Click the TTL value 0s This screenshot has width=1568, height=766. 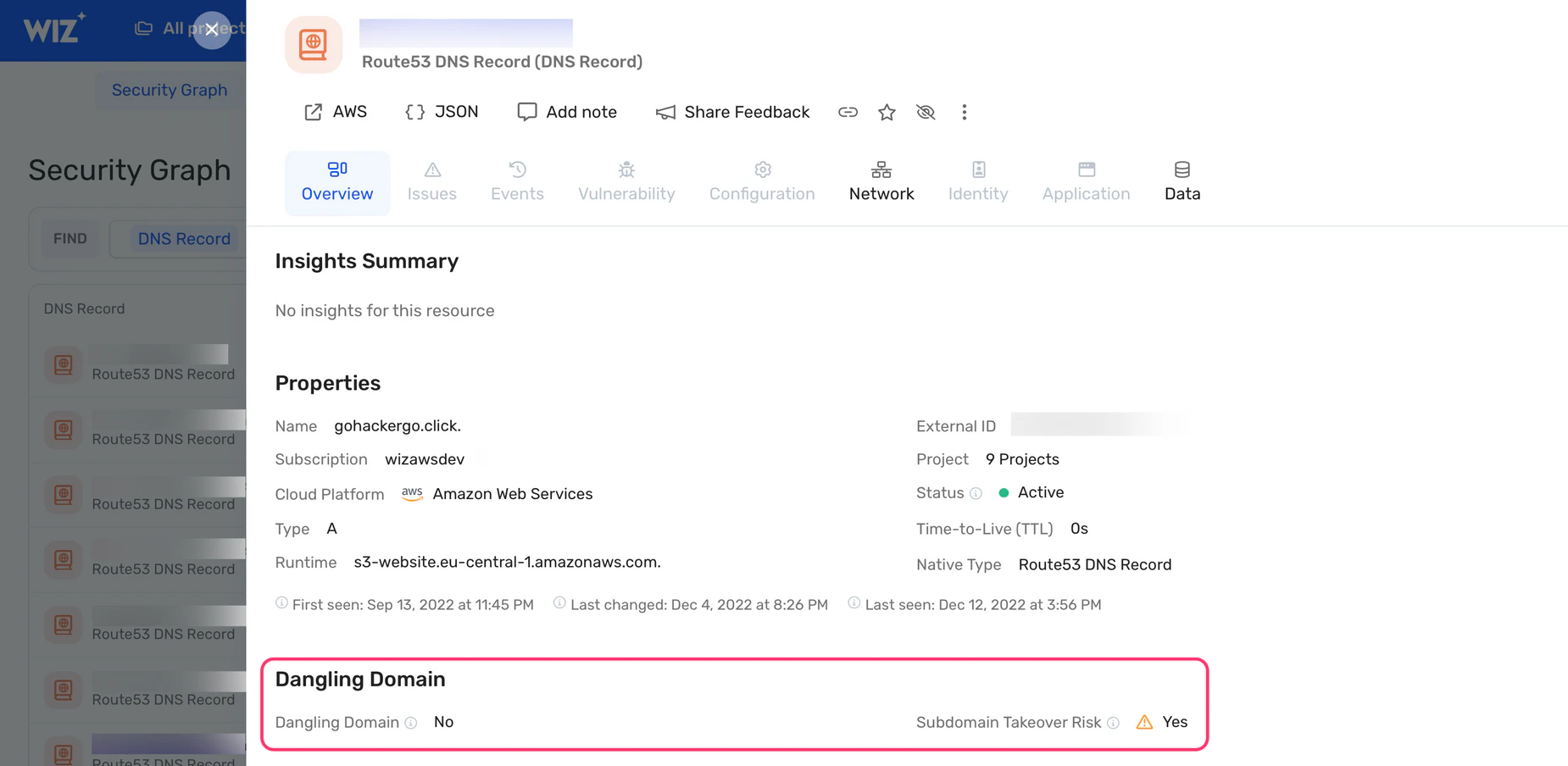coord(1079,529)
